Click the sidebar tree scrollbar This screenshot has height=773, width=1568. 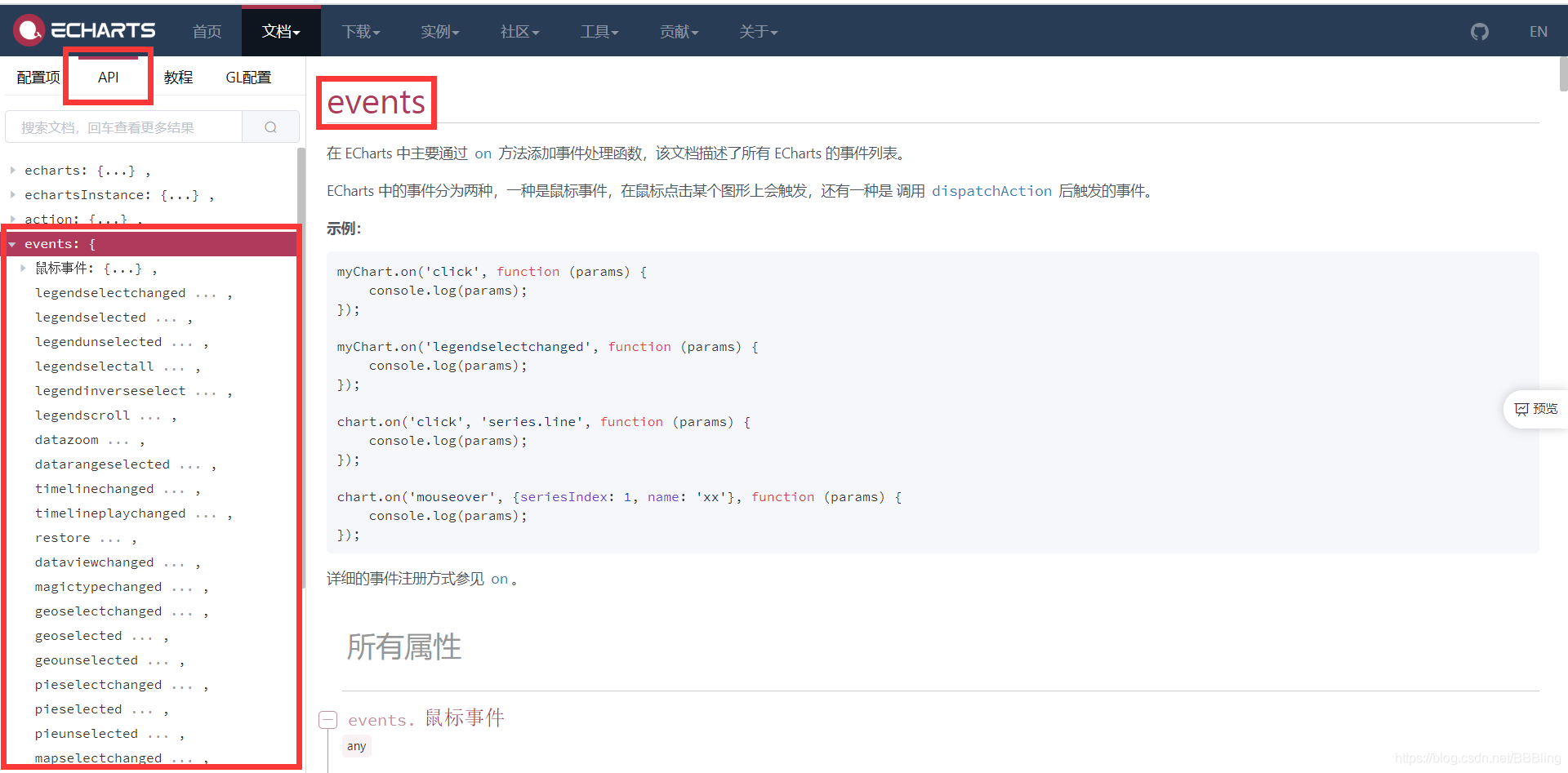(x=301, y=367)
